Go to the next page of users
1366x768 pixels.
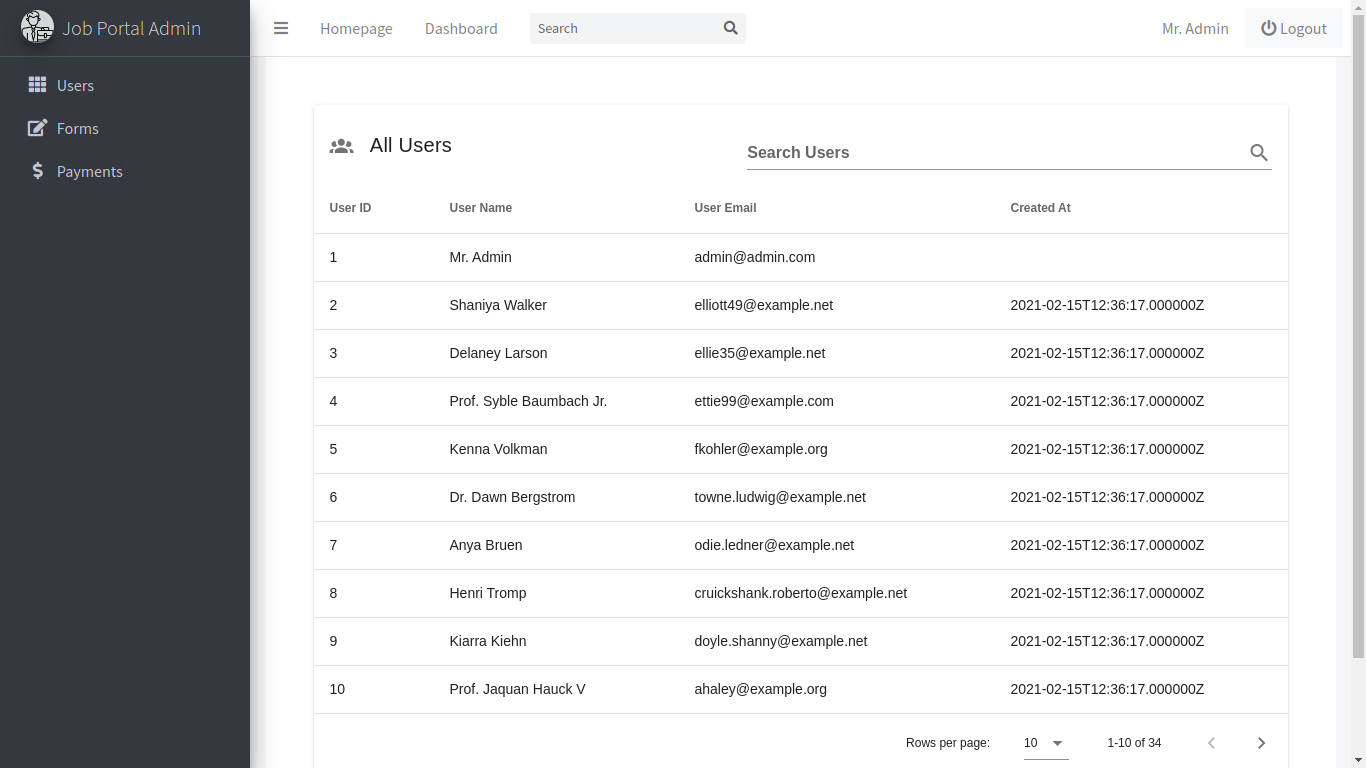(x=1261, y=743)
